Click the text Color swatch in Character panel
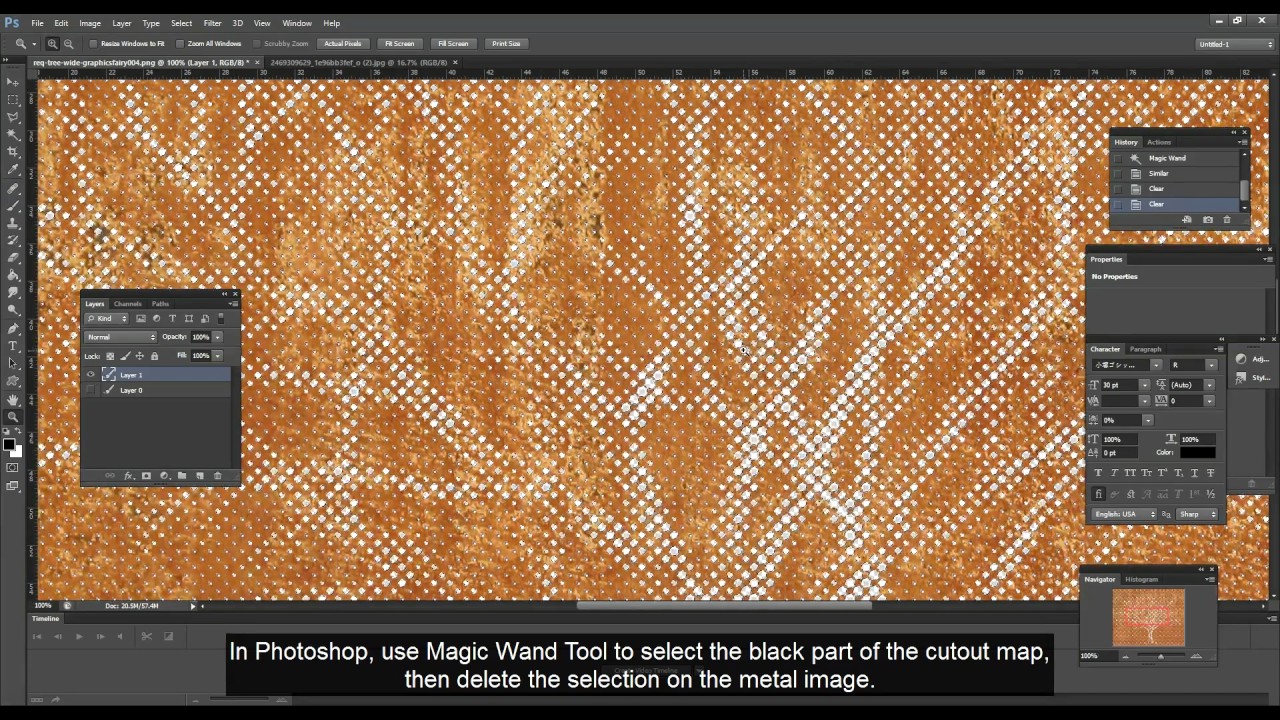1280x720 pixels. tap(1197, 453)
